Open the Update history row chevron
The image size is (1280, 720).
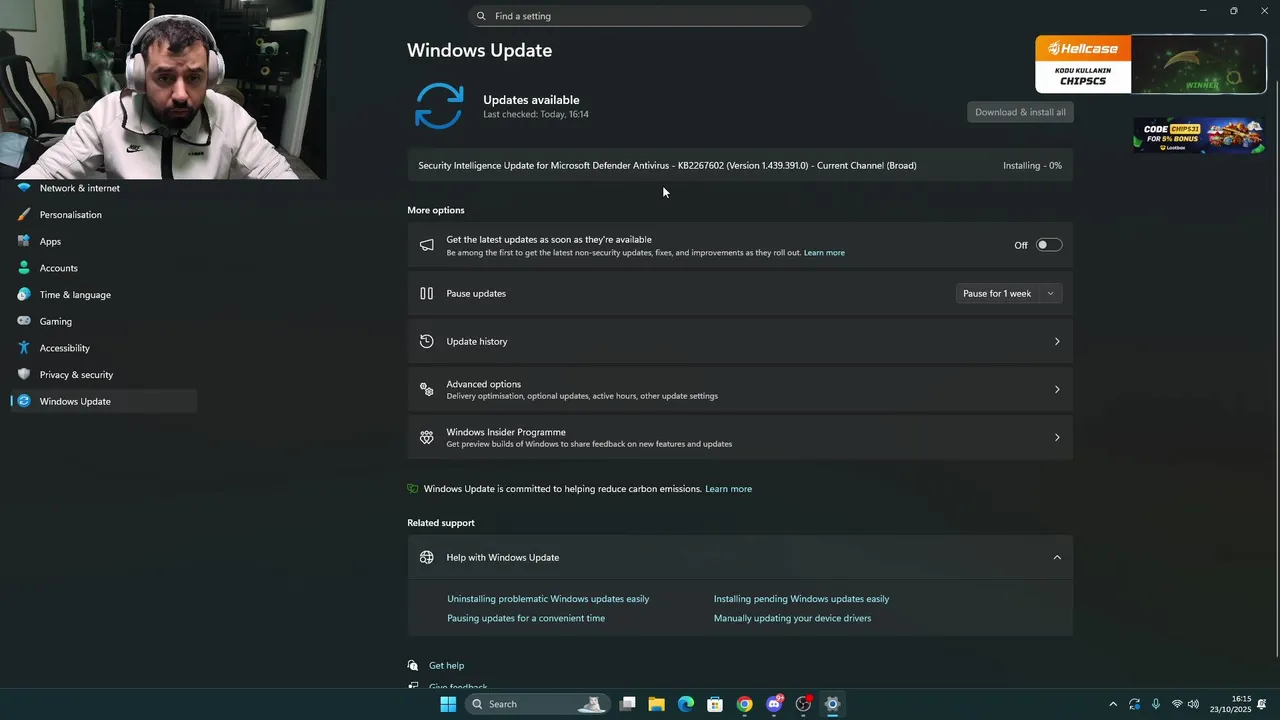(x=1057, y=342)
